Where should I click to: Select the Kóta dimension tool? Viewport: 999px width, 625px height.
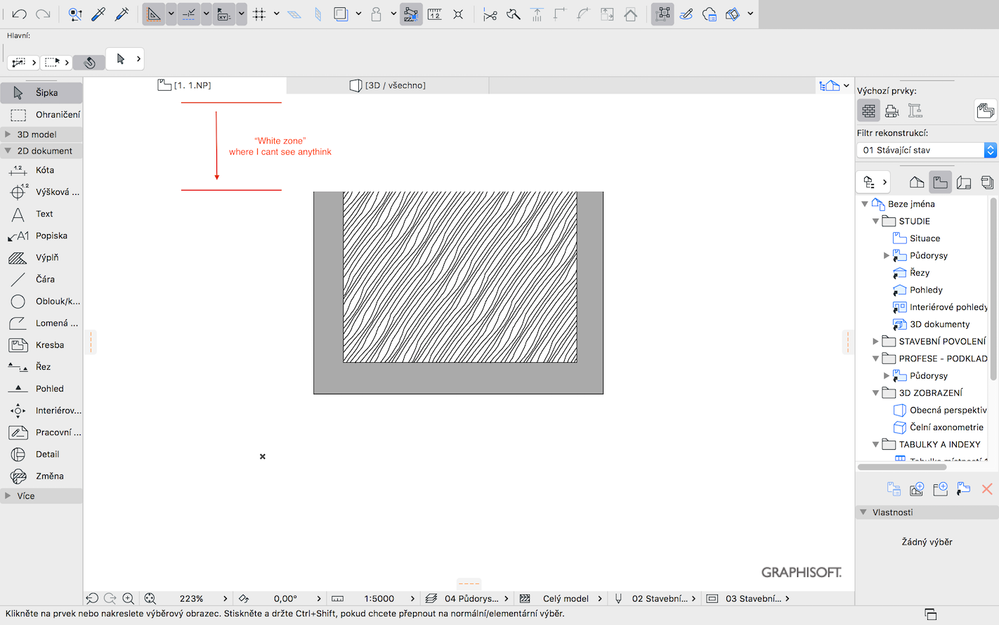[42, 170]
